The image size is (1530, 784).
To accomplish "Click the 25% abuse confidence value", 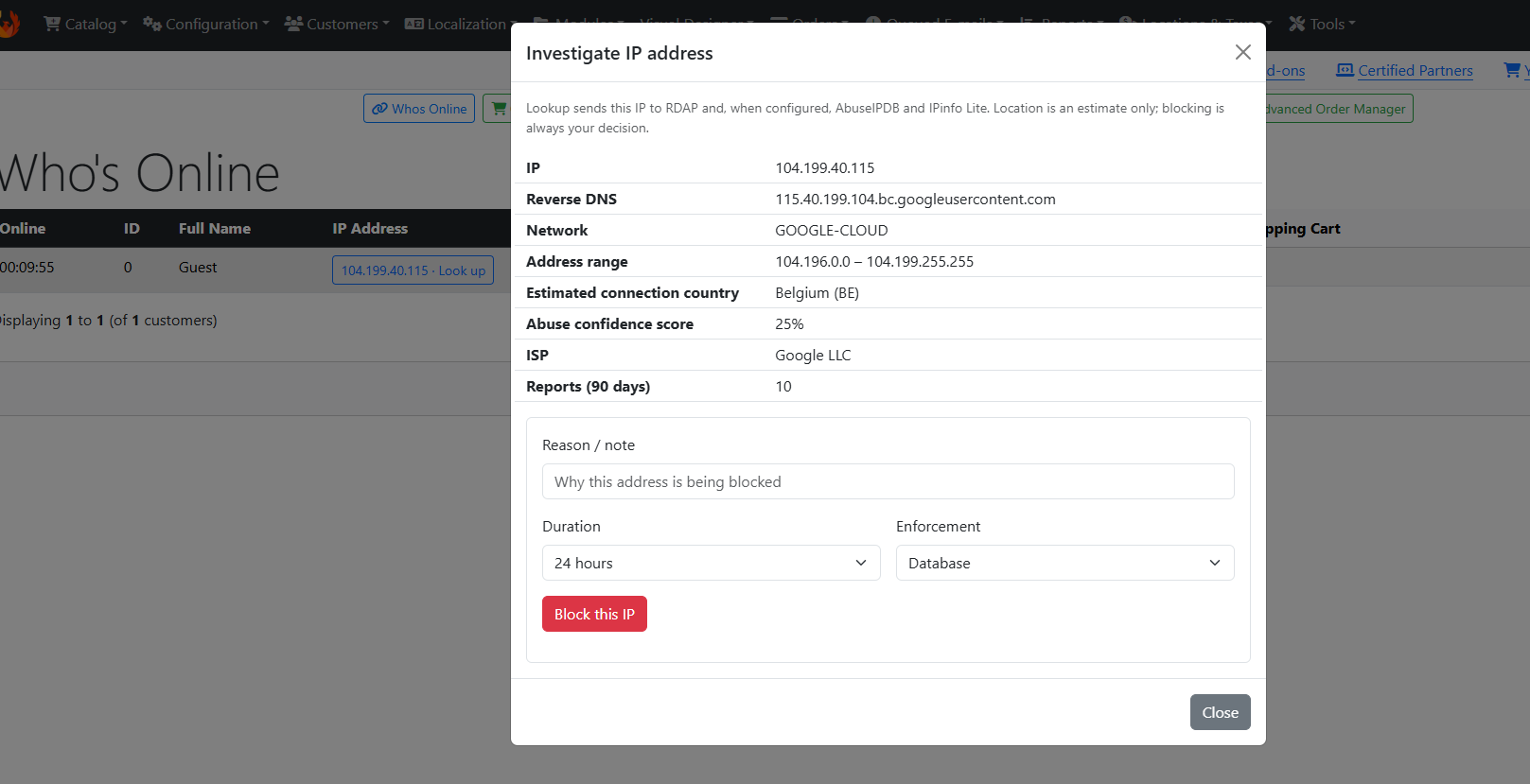I will click(789, 323).
